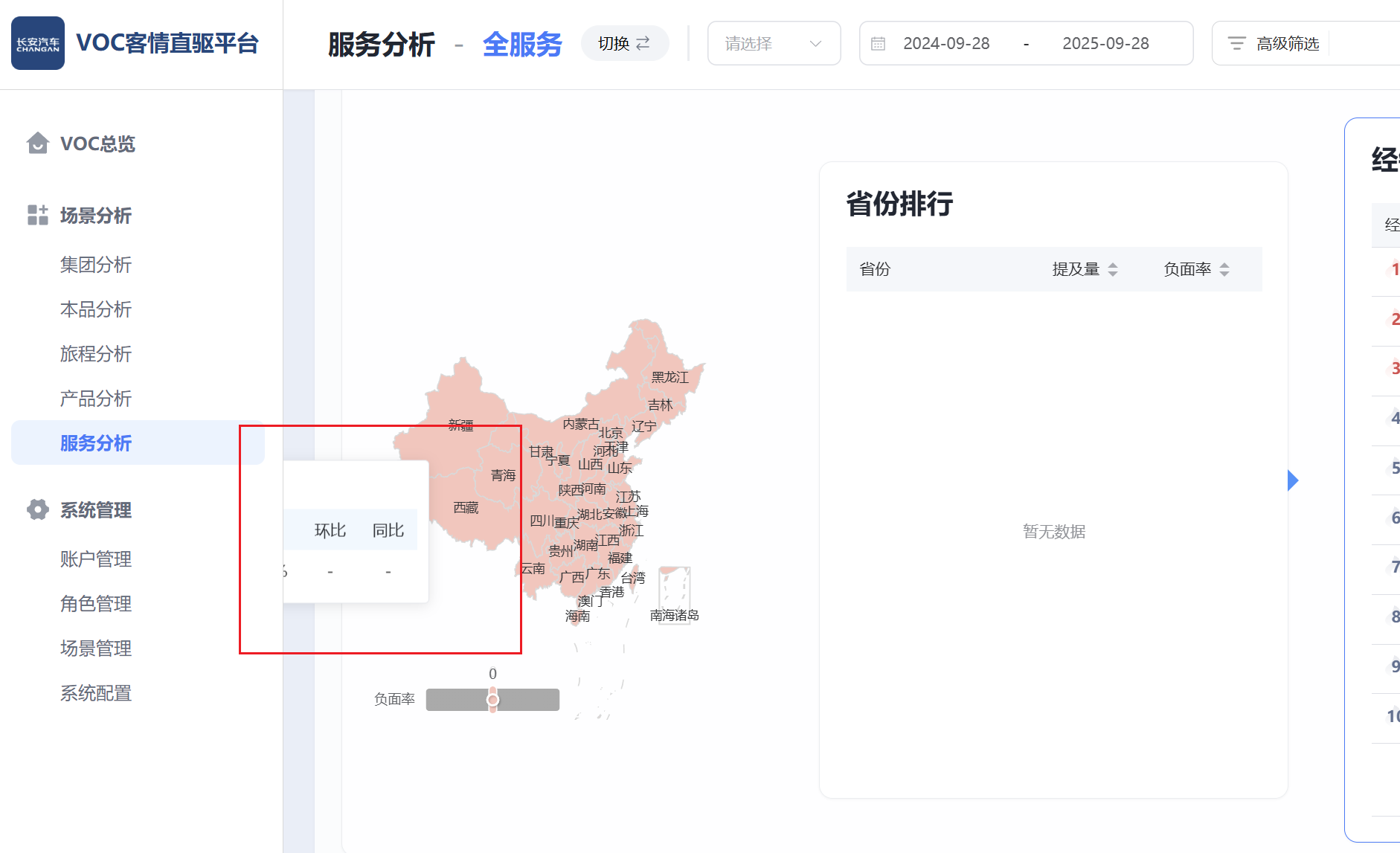Click the 系统管理 gear icon

37,509
